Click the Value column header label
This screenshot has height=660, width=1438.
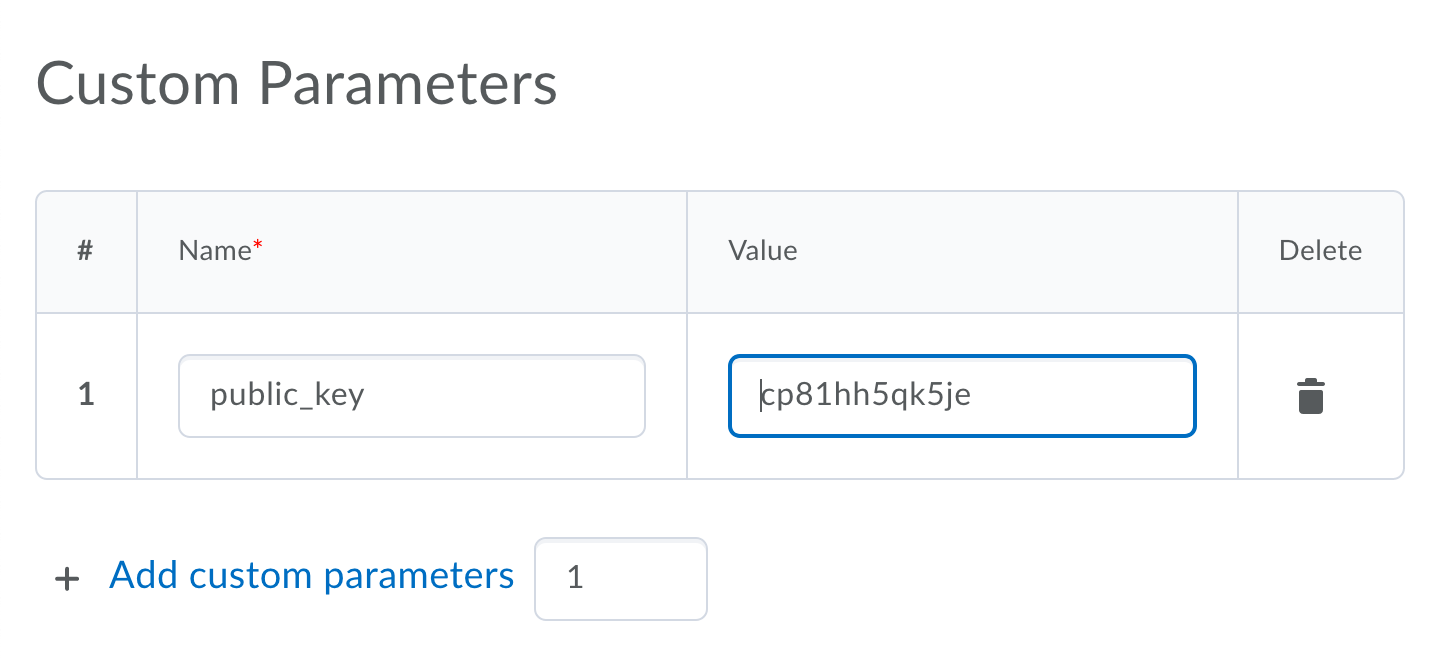pyautogui.click(x=763, y=250)
